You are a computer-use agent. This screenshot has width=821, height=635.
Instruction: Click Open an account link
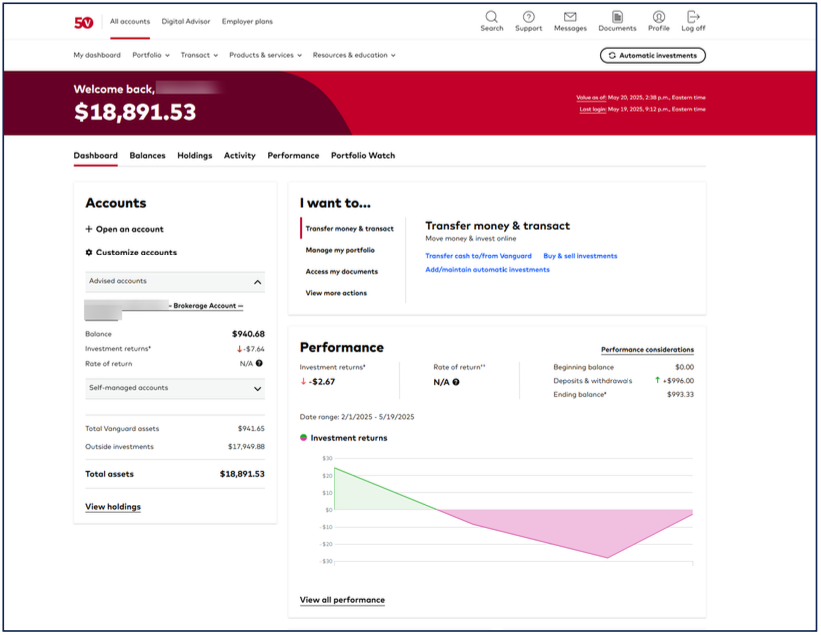pyautogui.click(x=129, y=229)
